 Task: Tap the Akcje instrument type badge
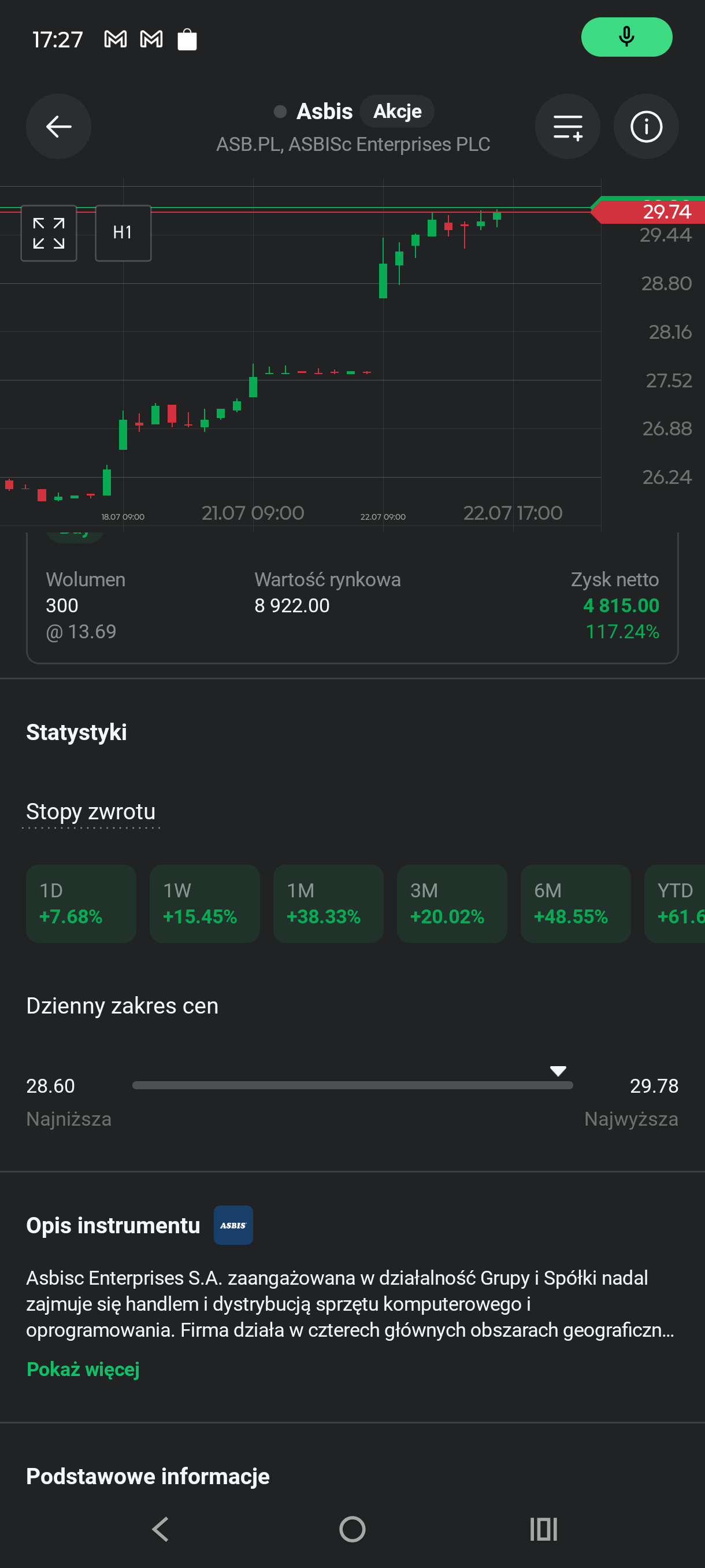pos(396,112)
